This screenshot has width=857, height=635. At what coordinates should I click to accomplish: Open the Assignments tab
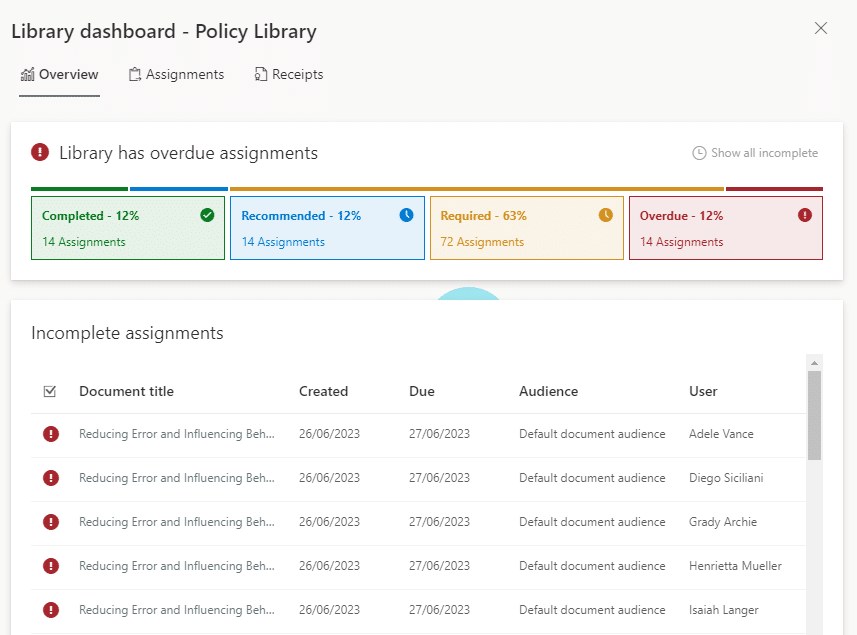point(176,73)
